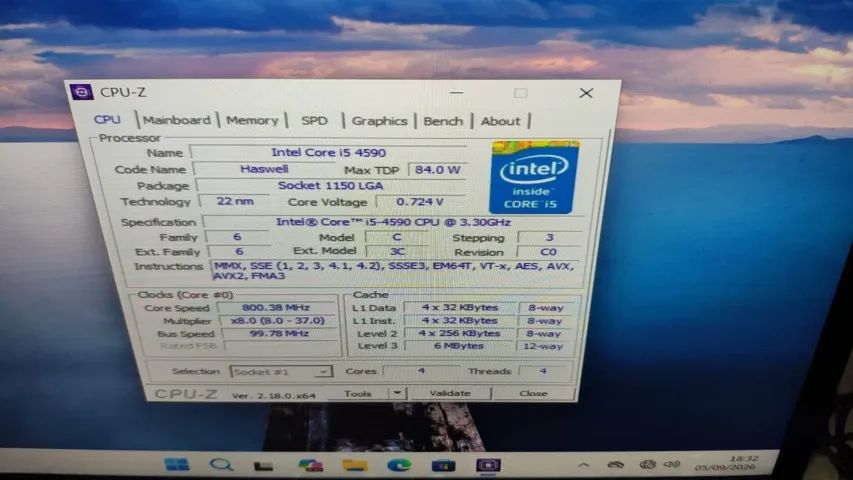Click the Technology value 22 nm

tap(235, 201)
